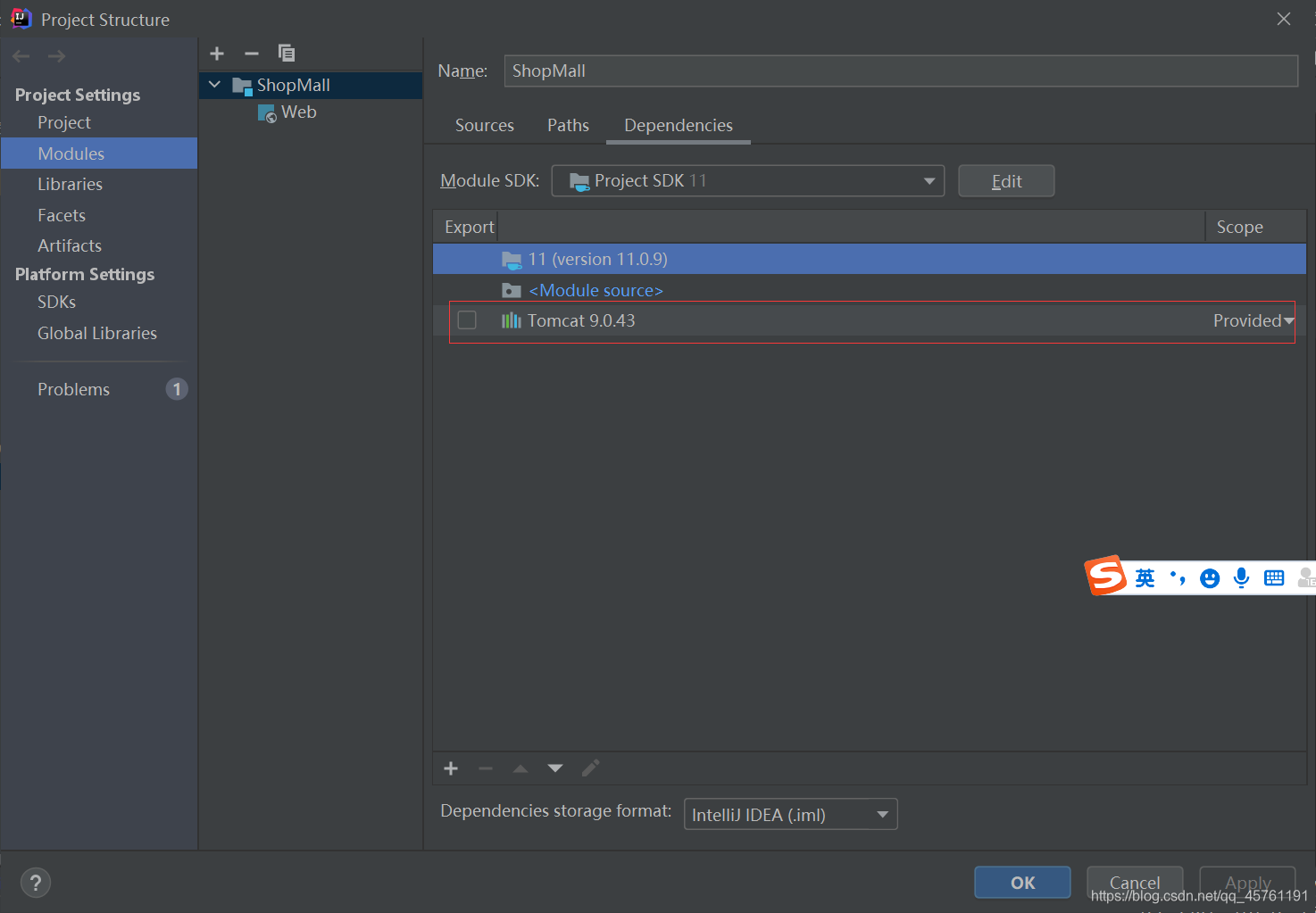Add dependency with bottom plus icon
The image size is (1316, 913).
[x=451, y=768]
